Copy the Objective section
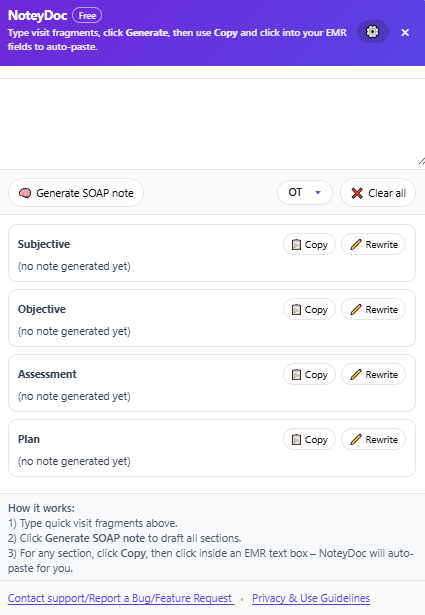Viewport: 425px width, 615px height. point(309,309)
